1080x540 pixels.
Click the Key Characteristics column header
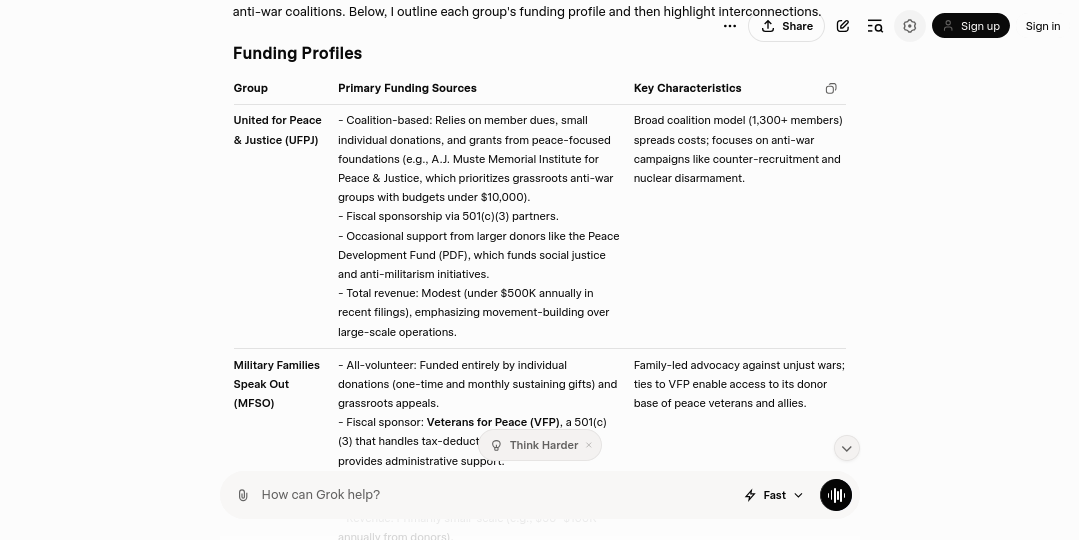click(687, 88)
